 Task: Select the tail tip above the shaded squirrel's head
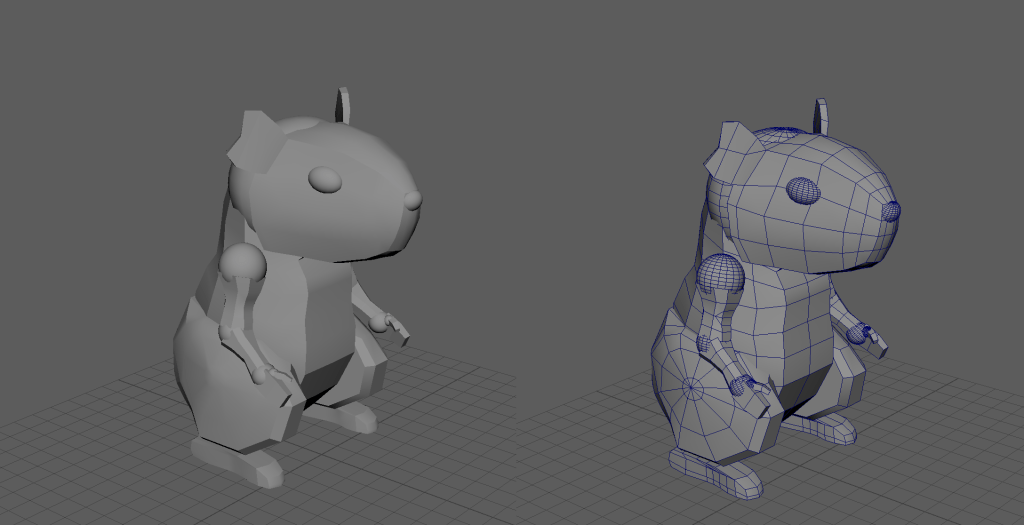(x=344, y=104)
